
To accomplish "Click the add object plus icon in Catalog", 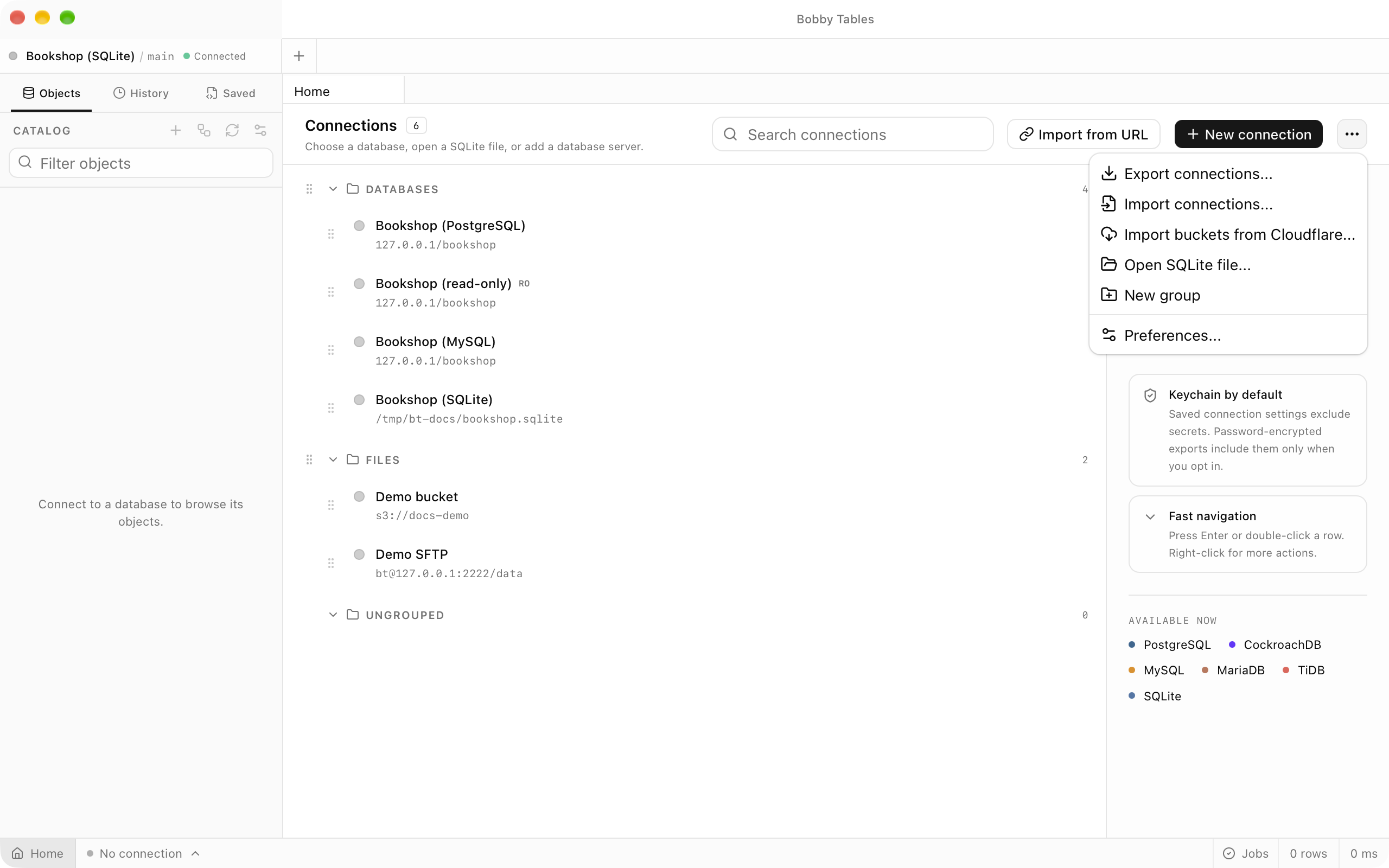I will point(176,130).
